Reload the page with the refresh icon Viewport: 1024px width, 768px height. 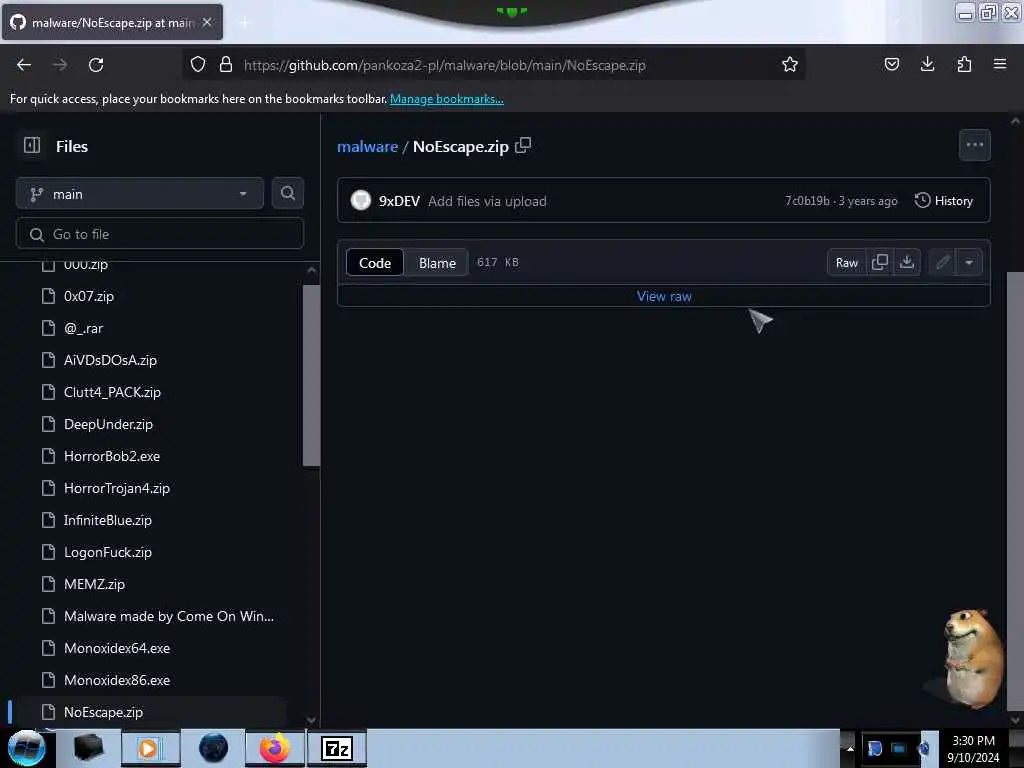click(96, 65)
